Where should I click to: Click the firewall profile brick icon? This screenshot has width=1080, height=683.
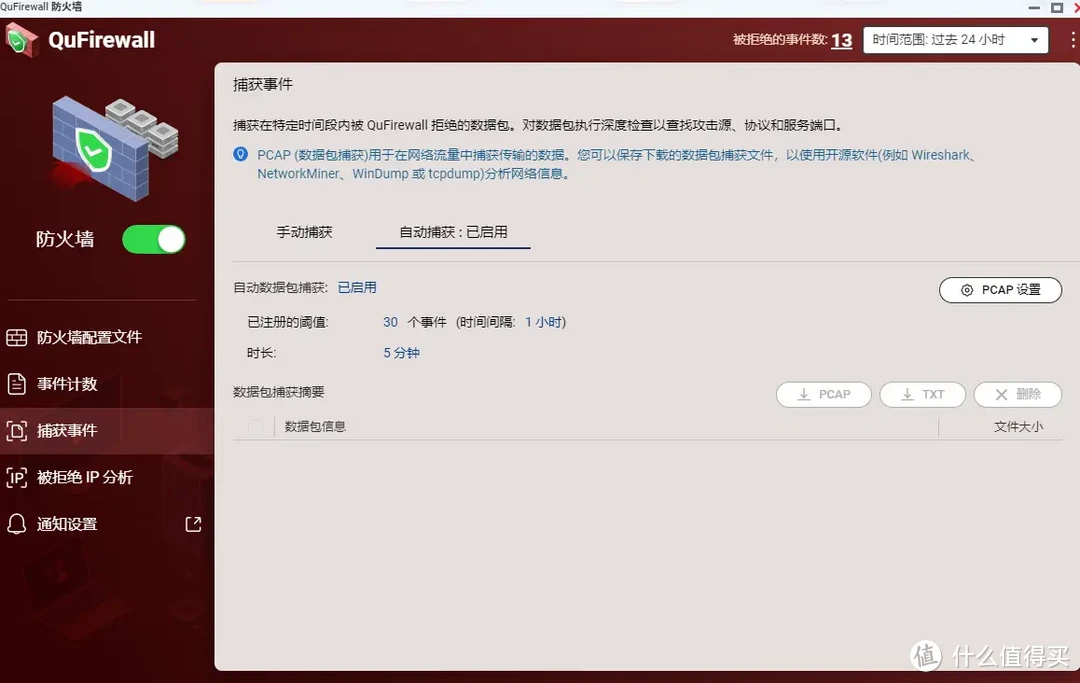17,337
